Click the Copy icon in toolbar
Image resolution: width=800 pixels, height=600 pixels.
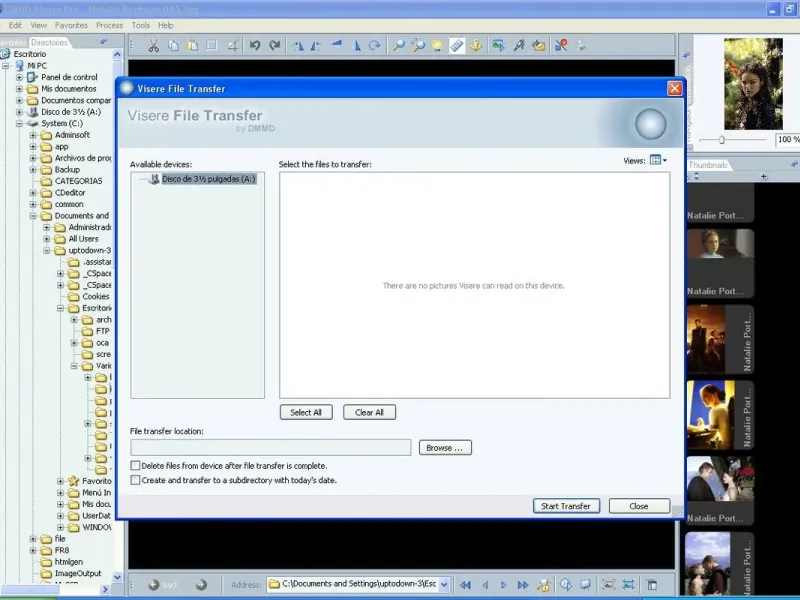click(x=173, y=46)
